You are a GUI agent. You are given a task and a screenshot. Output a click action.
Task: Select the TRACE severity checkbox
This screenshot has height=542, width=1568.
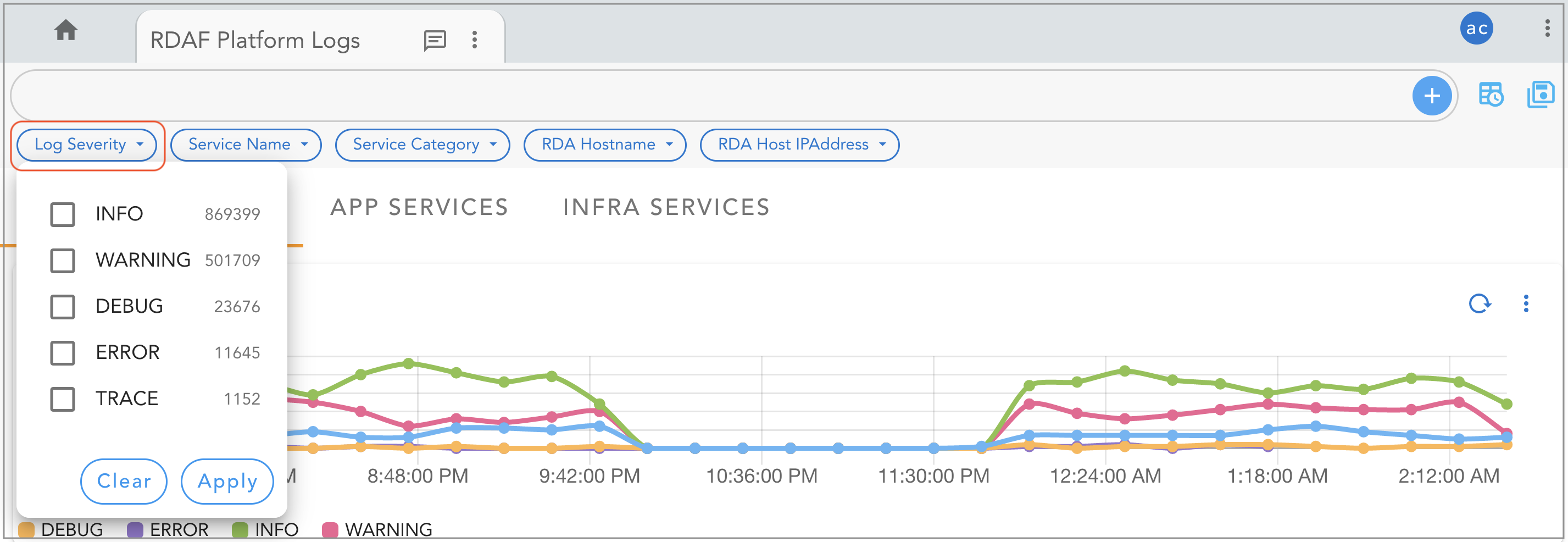(x=63, y=399)
